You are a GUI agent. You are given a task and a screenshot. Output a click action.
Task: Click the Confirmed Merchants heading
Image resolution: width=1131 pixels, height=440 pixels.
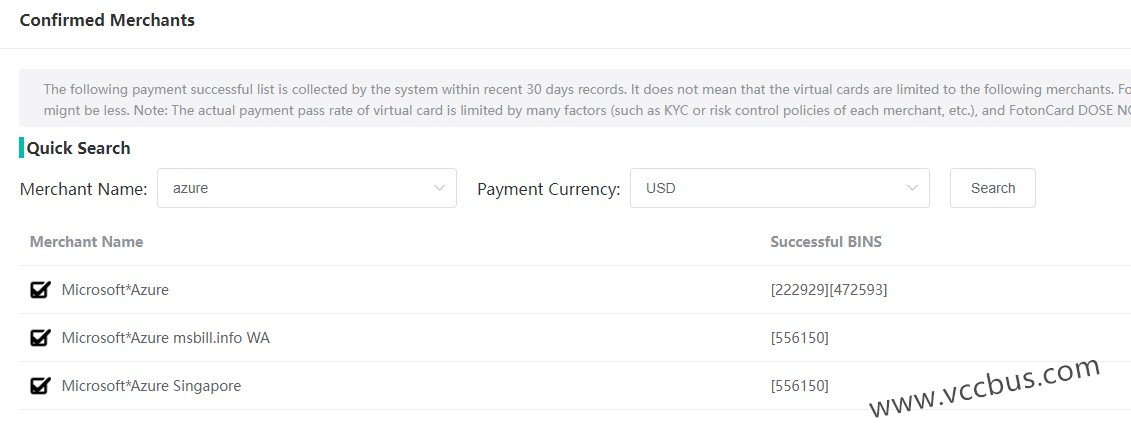pyautogui.click(x=107, y=20)
